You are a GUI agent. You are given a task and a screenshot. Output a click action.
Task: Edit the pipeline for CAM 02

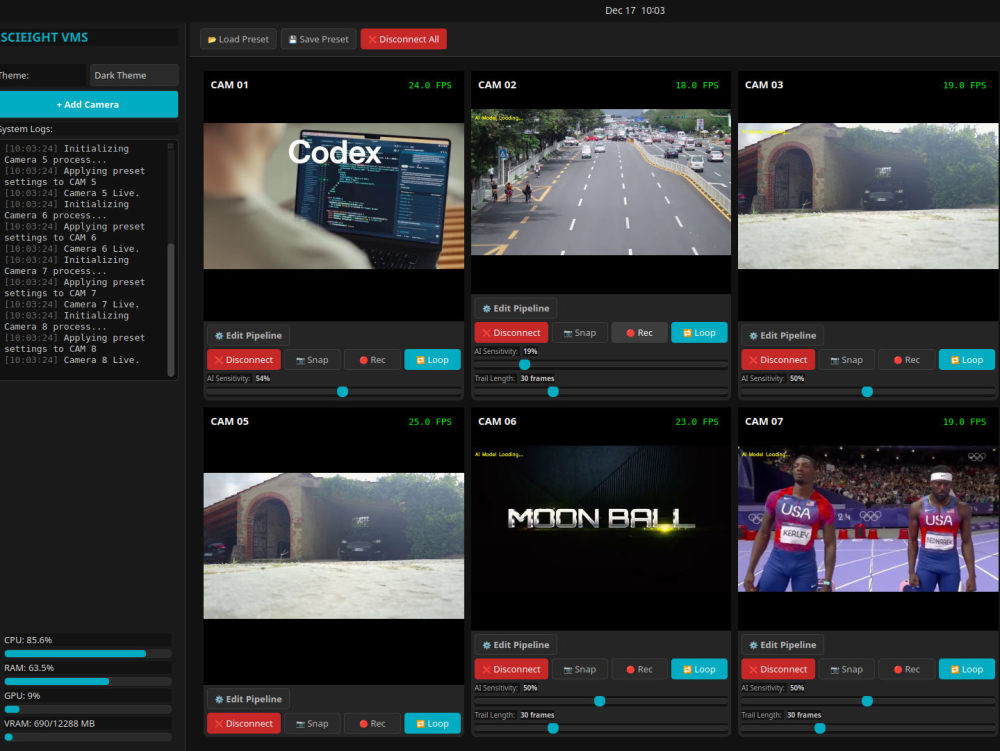516,309
